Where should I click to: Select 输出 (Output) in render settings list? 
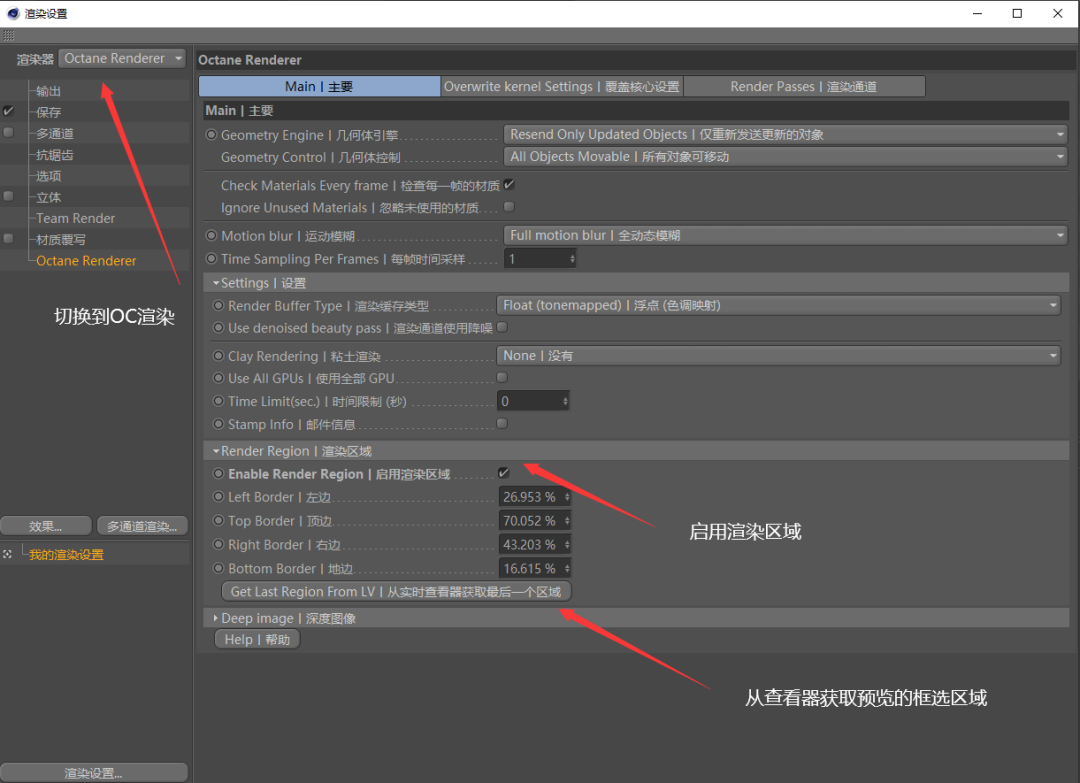(x=48, y=91)
